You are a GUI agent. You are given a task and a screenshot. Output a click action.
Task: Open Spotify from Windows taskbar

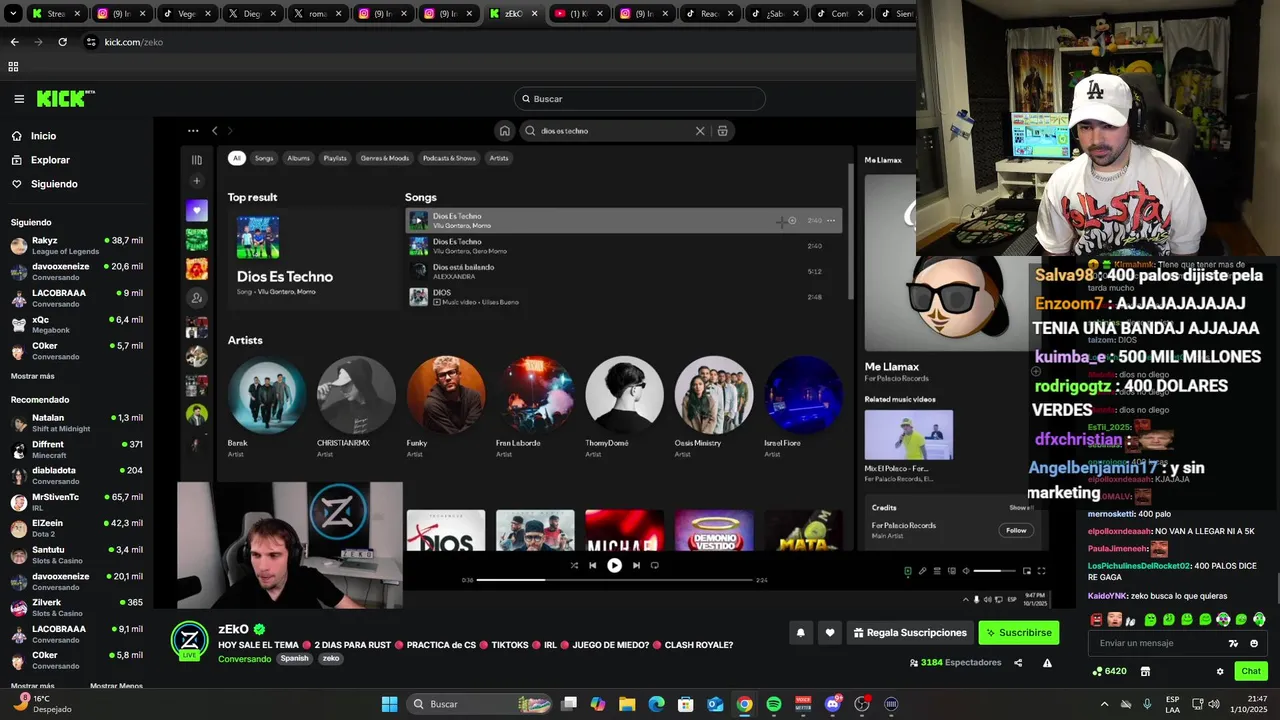(x=774, y=704)
